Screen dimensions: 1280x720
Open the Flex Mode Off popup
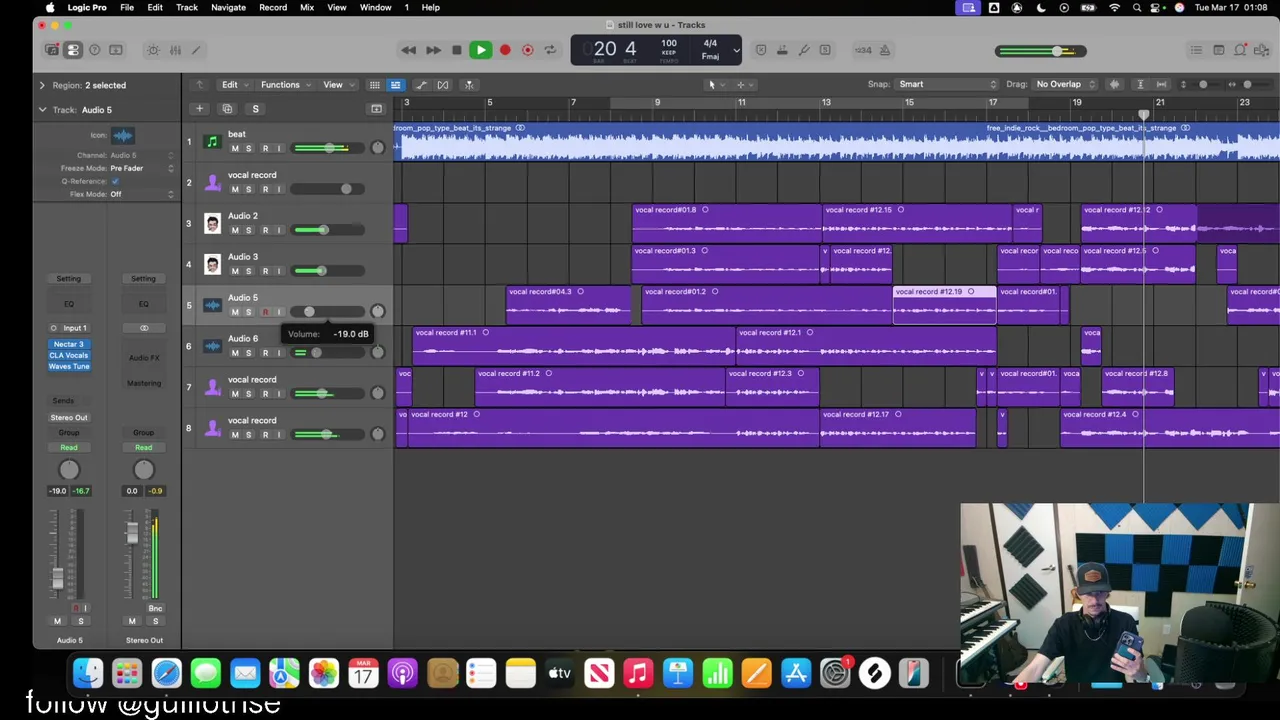[140, 194]
